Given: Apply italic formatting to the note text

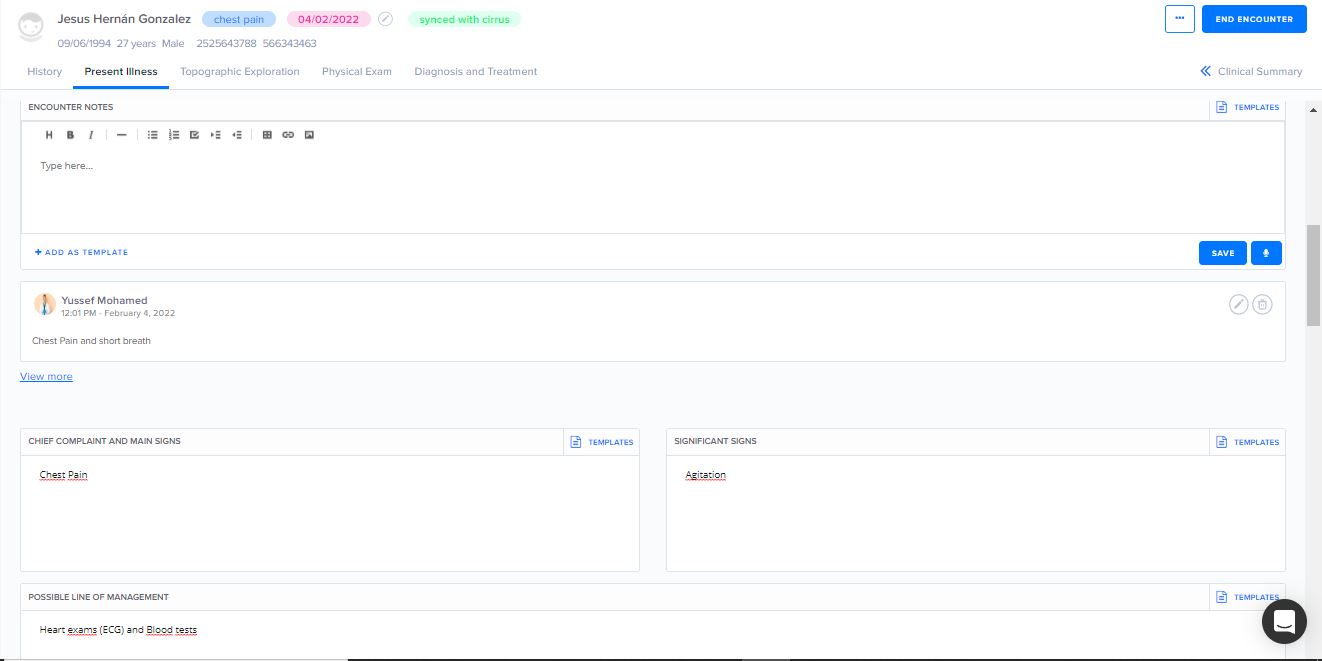Looking at the screenshot, I should tap(91, 135).
